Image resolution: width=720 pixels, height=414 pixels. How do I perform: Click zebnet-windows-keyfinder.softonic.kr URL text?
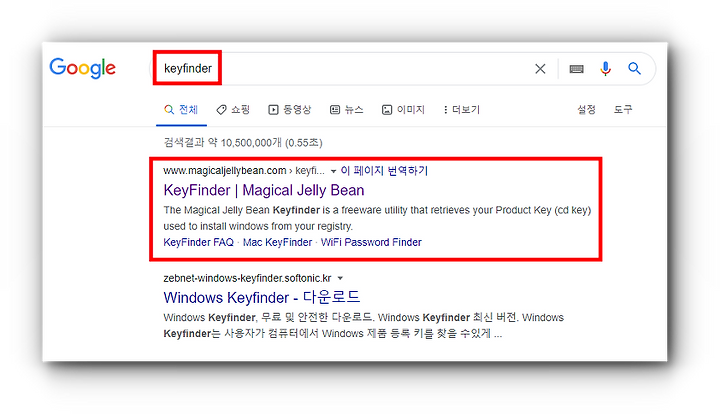pos(248,278)
